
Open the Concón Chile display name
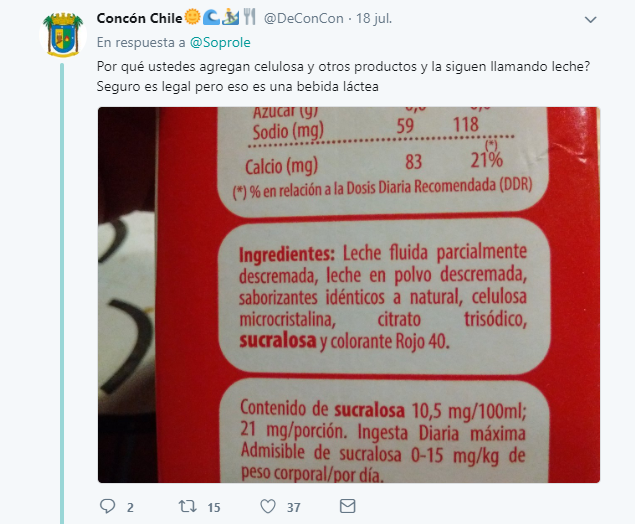(139, 18)
